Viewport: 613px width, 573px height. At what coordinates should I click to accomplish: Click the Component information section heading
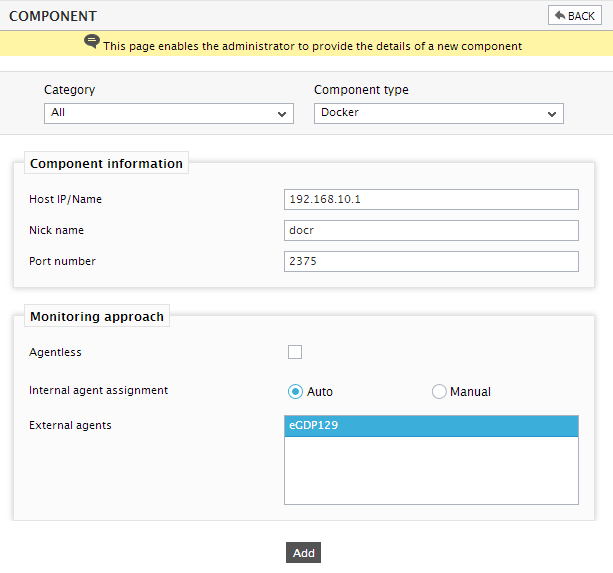[x=106, y=163]
